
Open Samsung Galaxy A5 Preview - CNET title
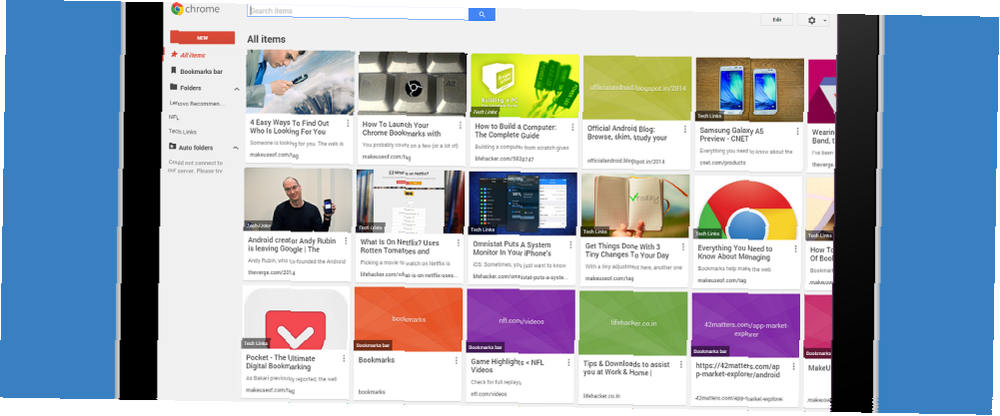coord(731,135)
